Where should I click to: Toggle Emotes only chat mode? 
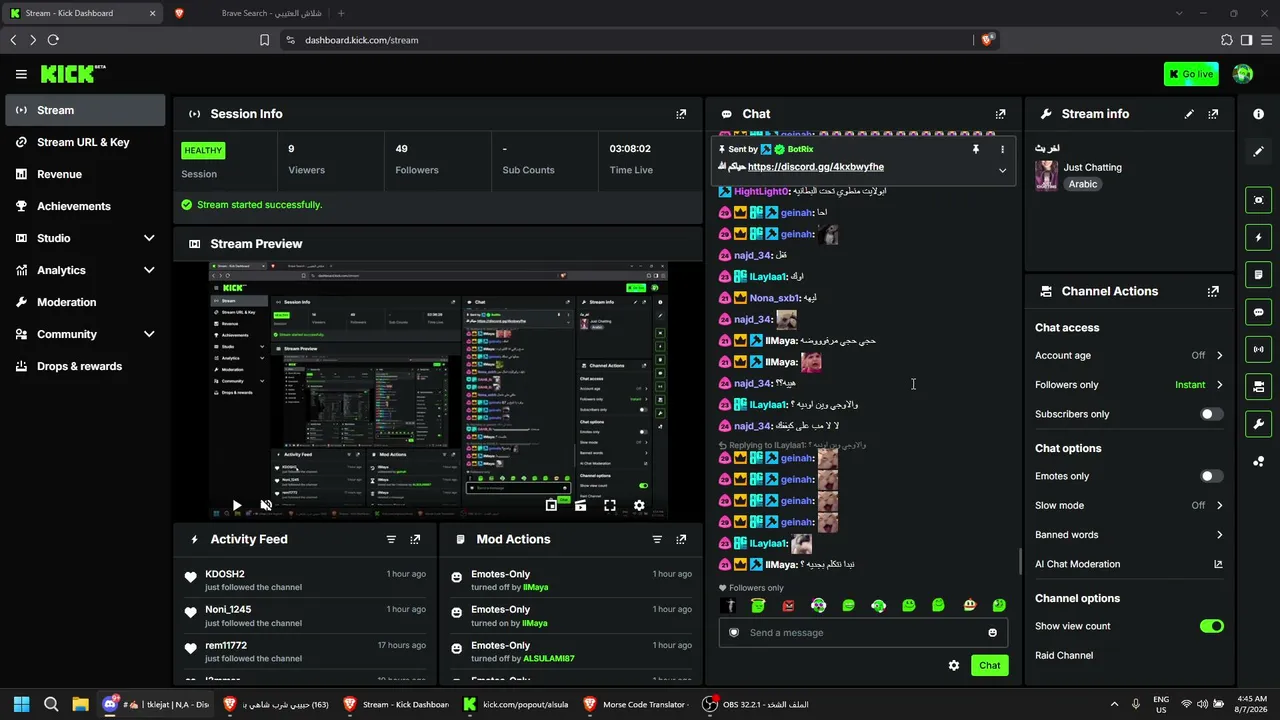[x=1211, y=477]
